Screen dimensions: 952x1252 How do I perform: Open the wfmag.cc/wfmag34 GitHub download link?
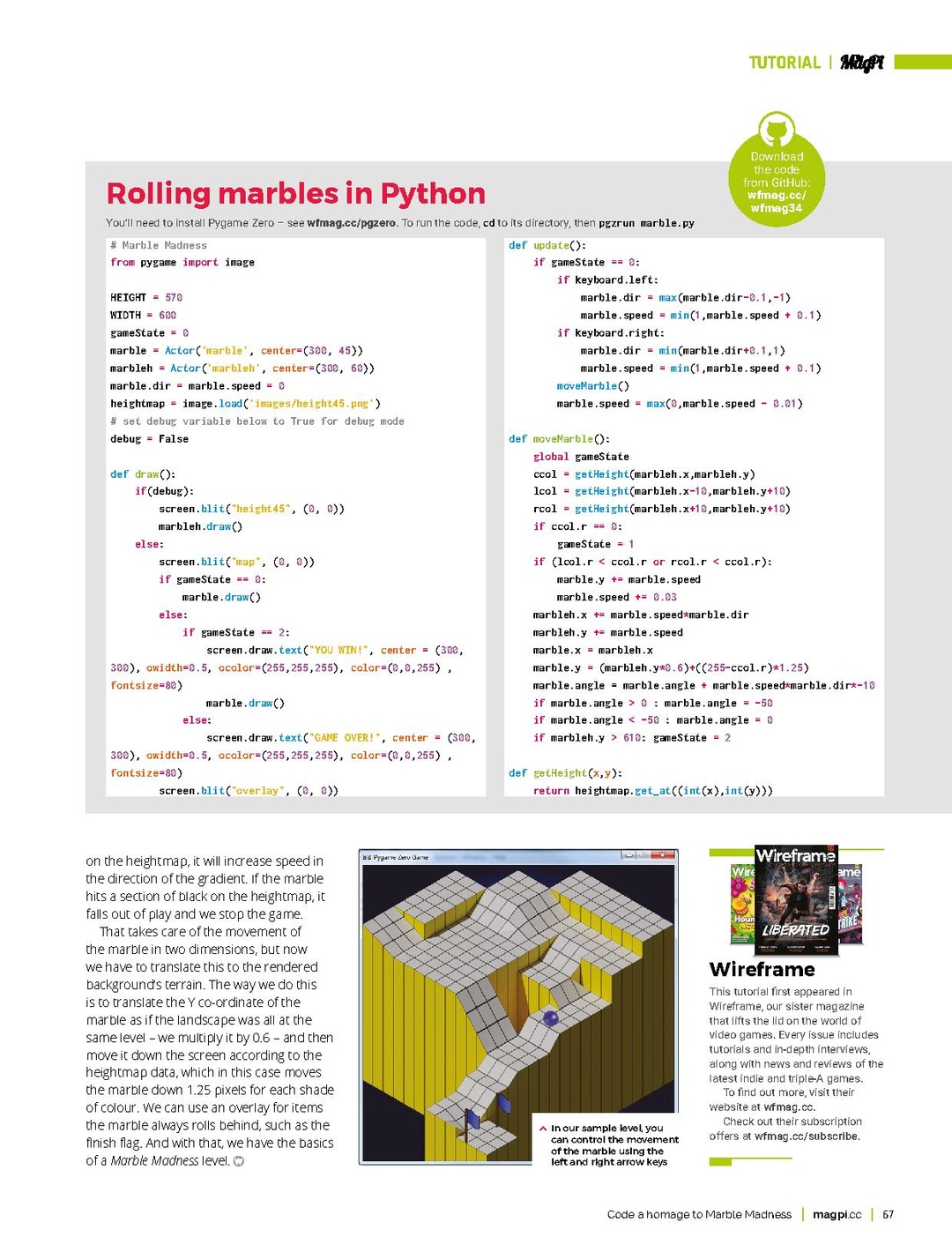click(x=777, y=202)
